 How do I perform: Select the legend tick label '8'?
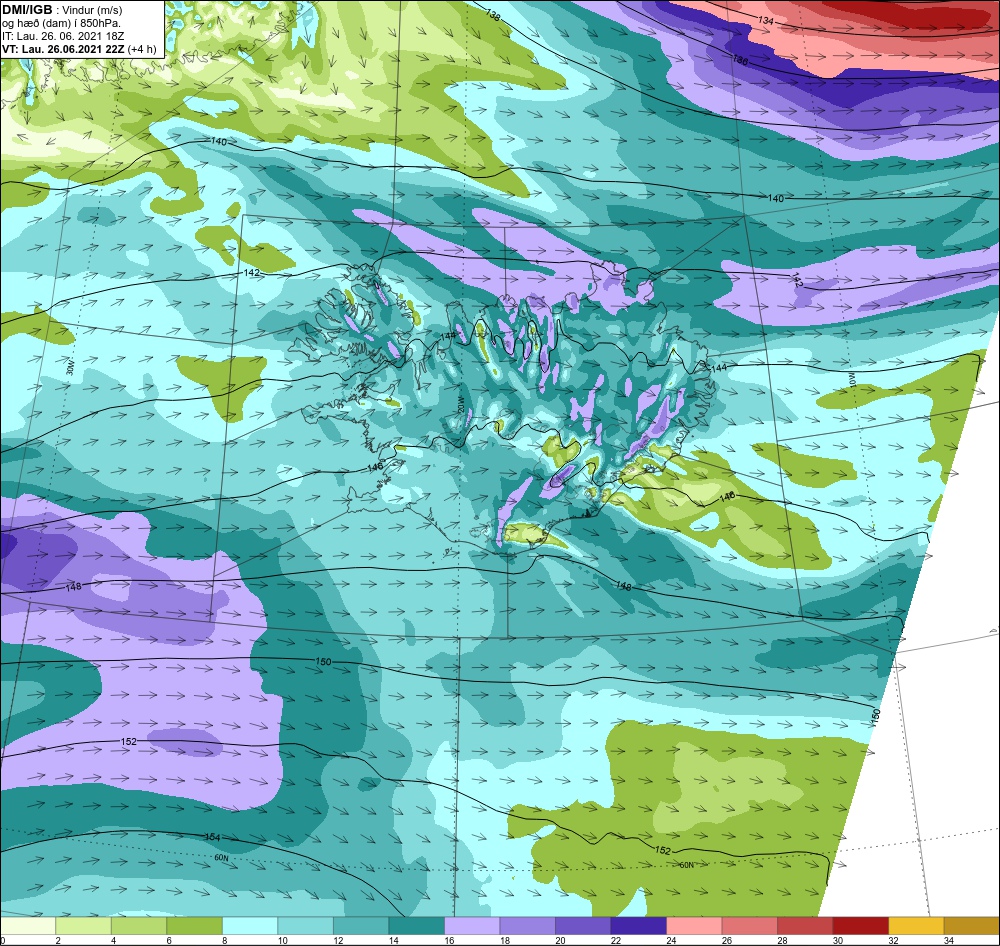pyautogui.click(x=225, y=940)
